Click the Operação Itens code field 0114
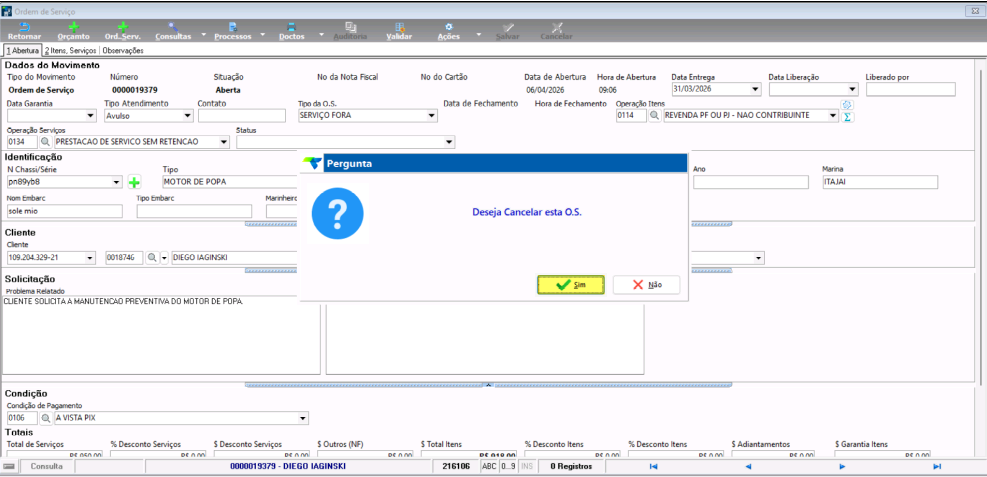987x477 pixels. tap(631, 116)
